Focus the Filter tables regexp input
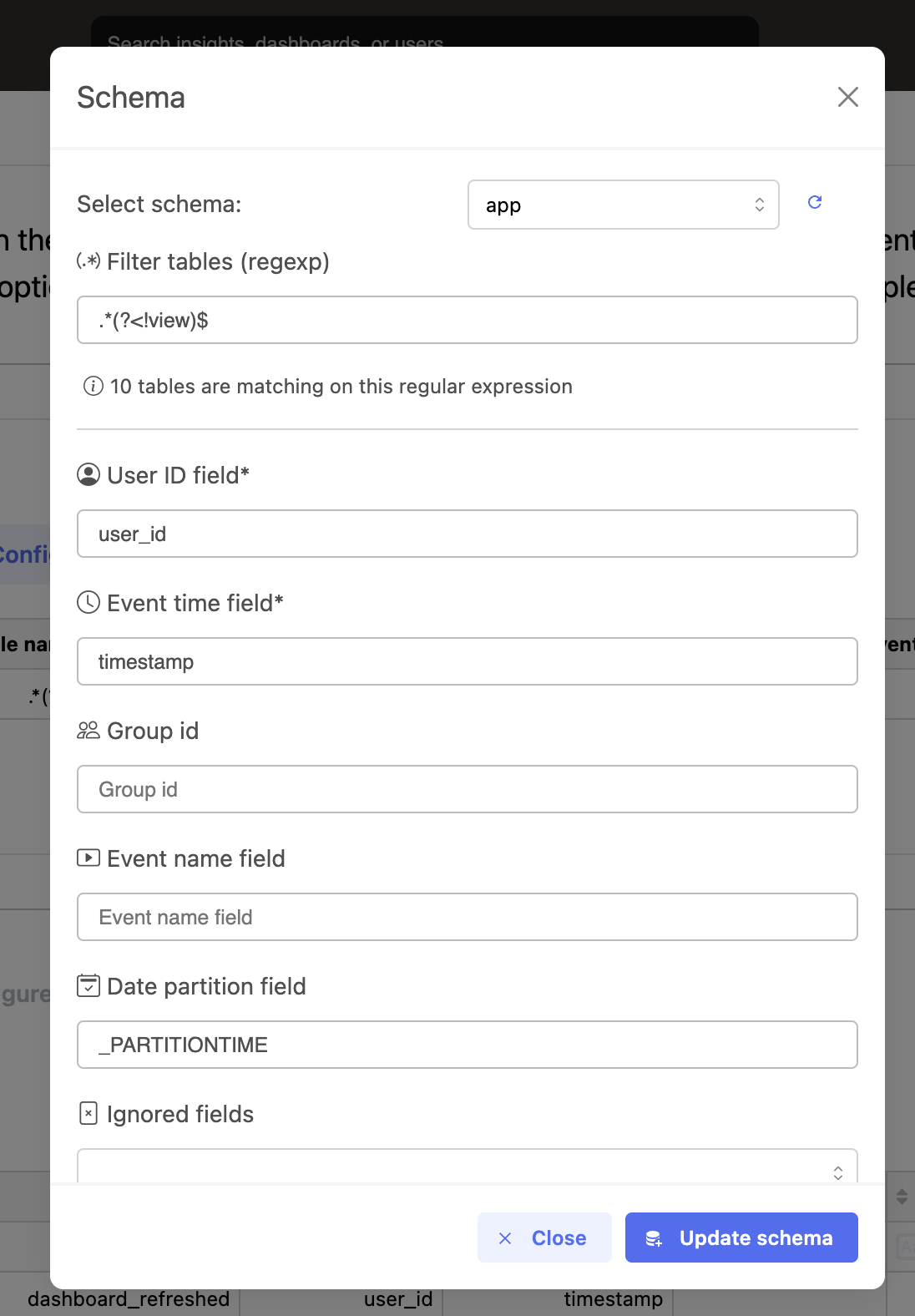Screen dimensions: 915x1316 [468, 320]
